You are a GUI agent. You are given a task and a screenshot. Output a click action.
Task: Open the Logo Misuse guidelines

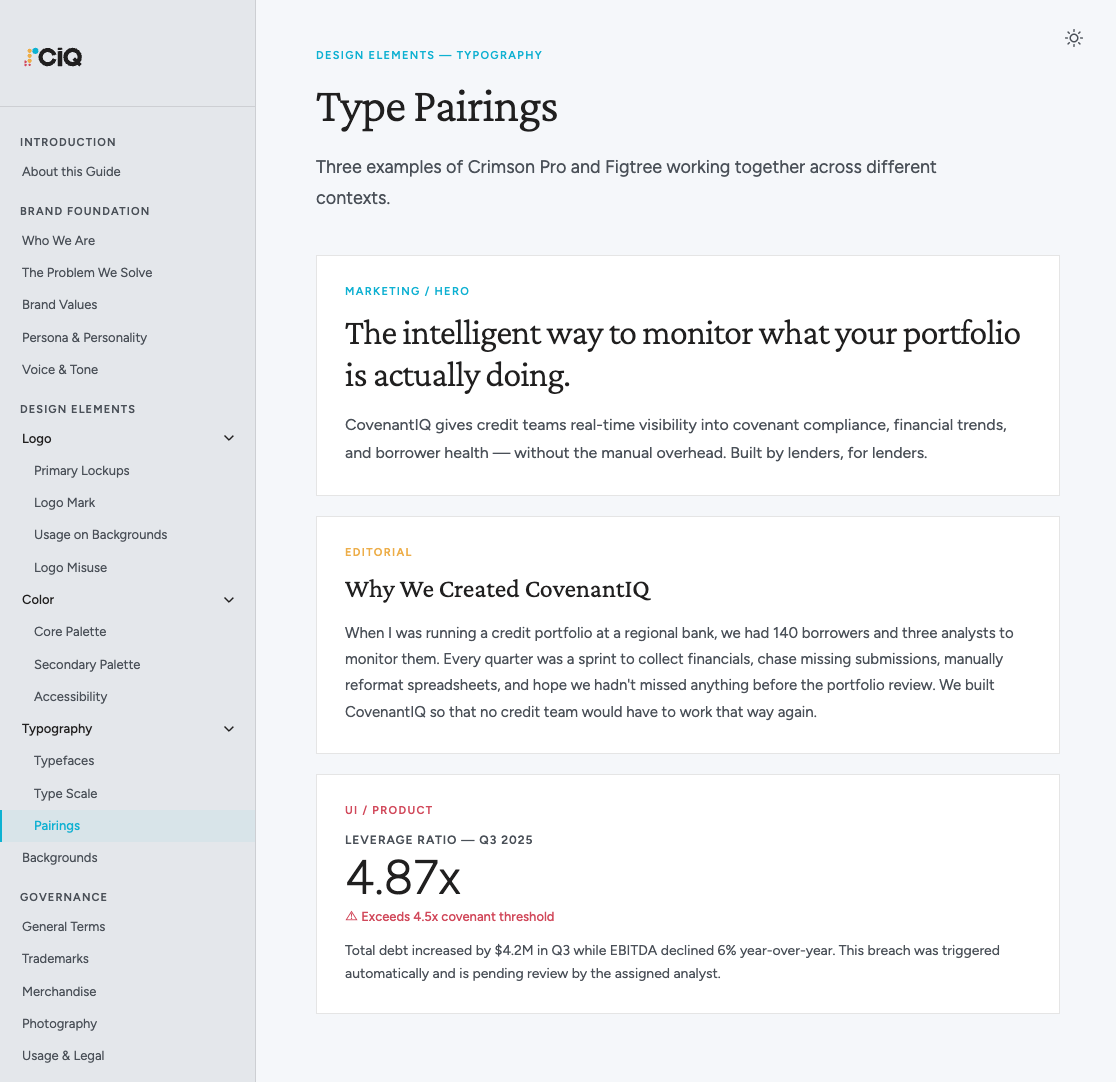(x=70, y=567)
